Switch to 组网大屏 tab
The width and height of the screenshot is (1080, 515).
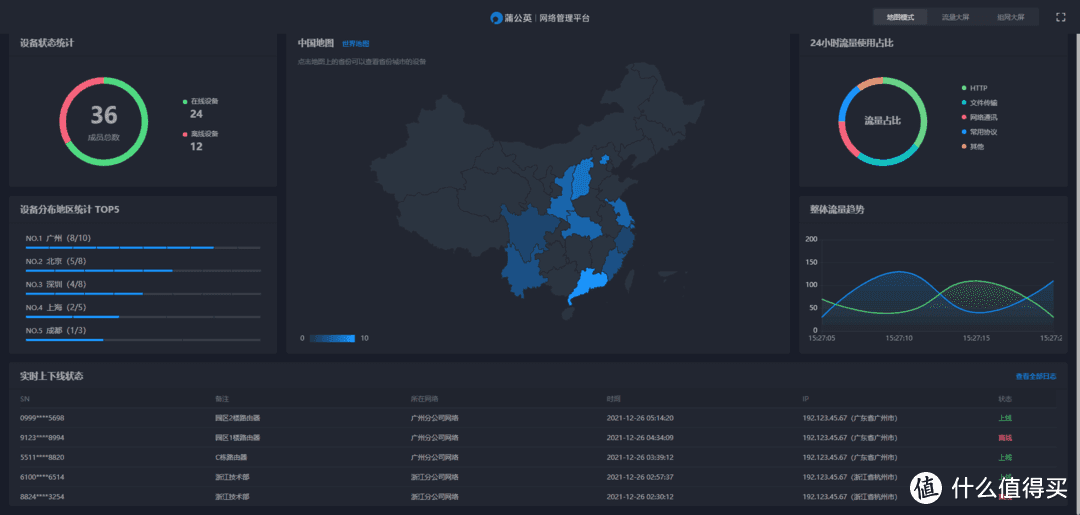click(x=1010, y=17)
